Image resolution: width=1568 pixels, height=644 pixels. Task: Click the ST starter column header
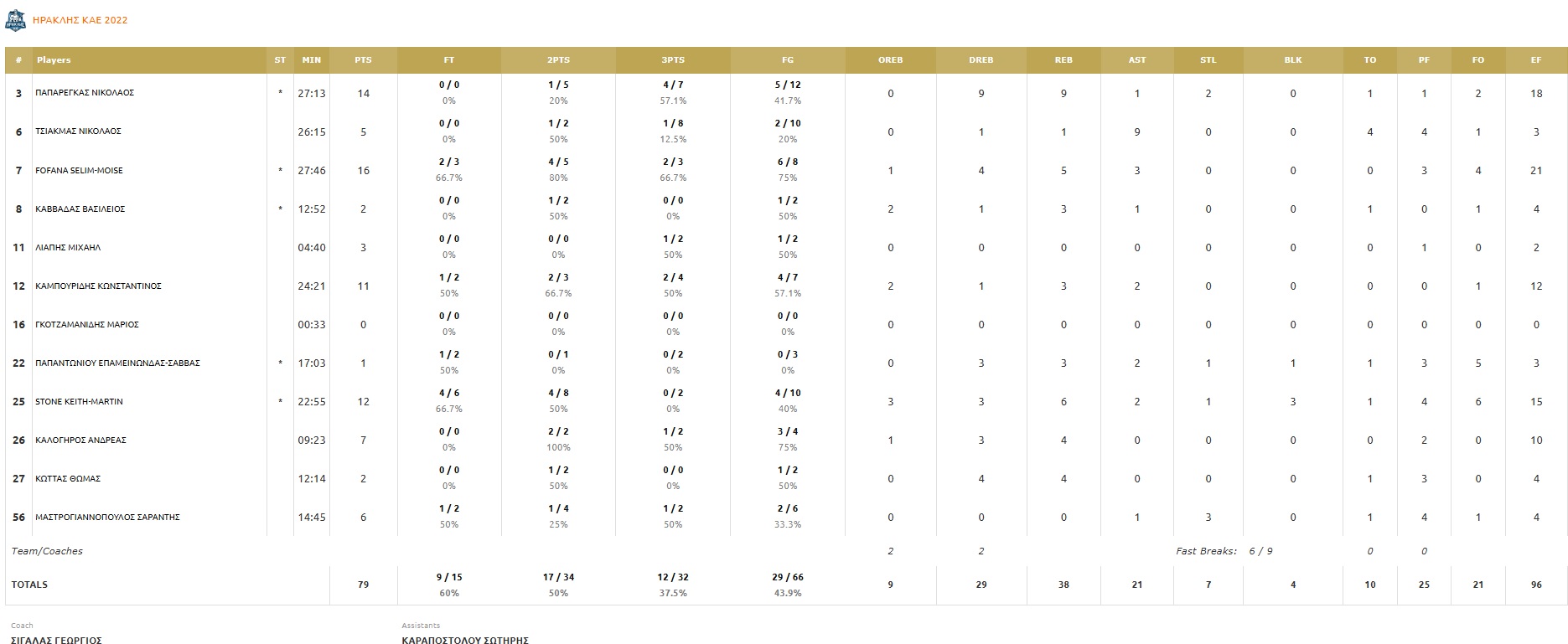click(280, 60)
